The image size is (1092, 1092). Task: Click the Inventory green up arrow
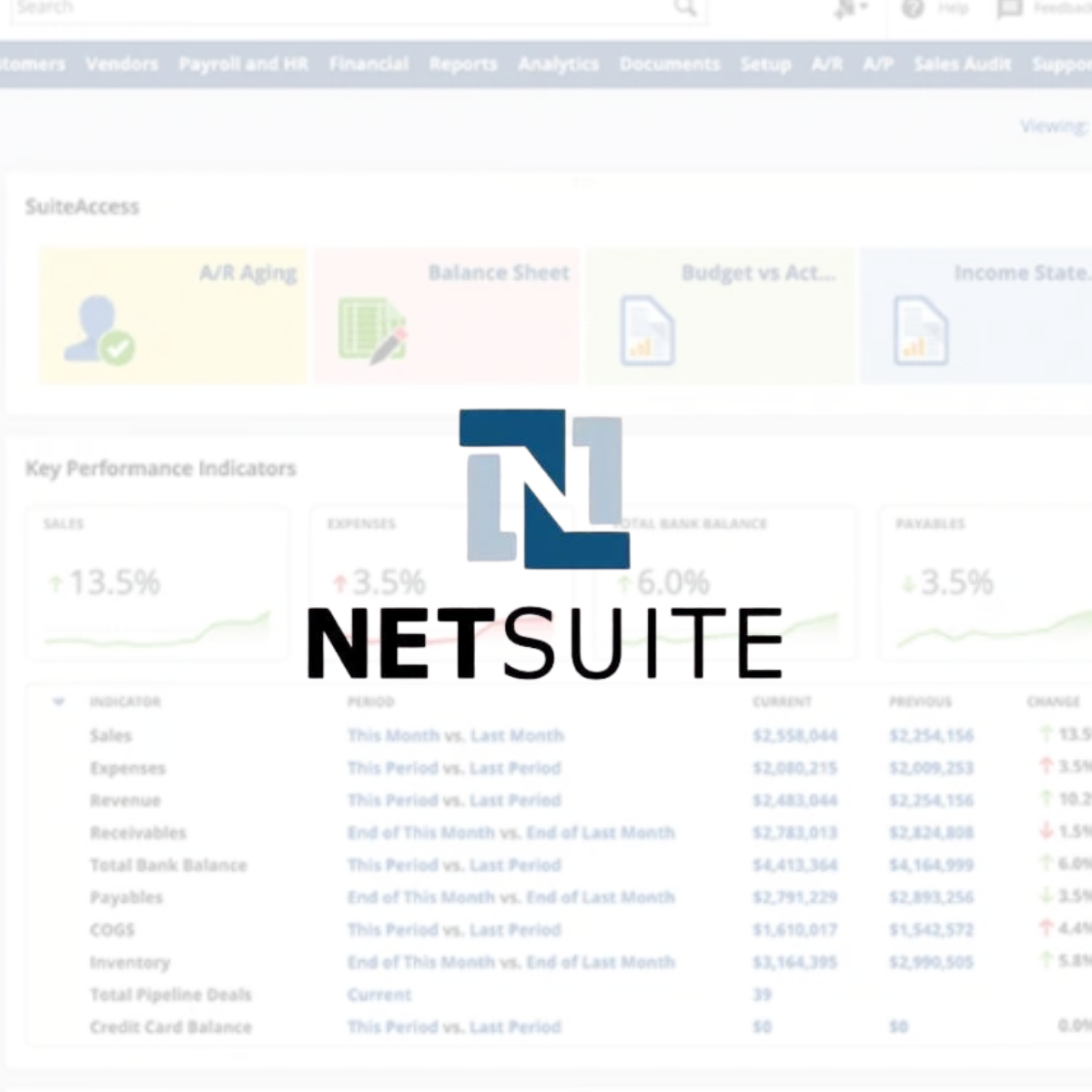click(x=1046, y=961)
